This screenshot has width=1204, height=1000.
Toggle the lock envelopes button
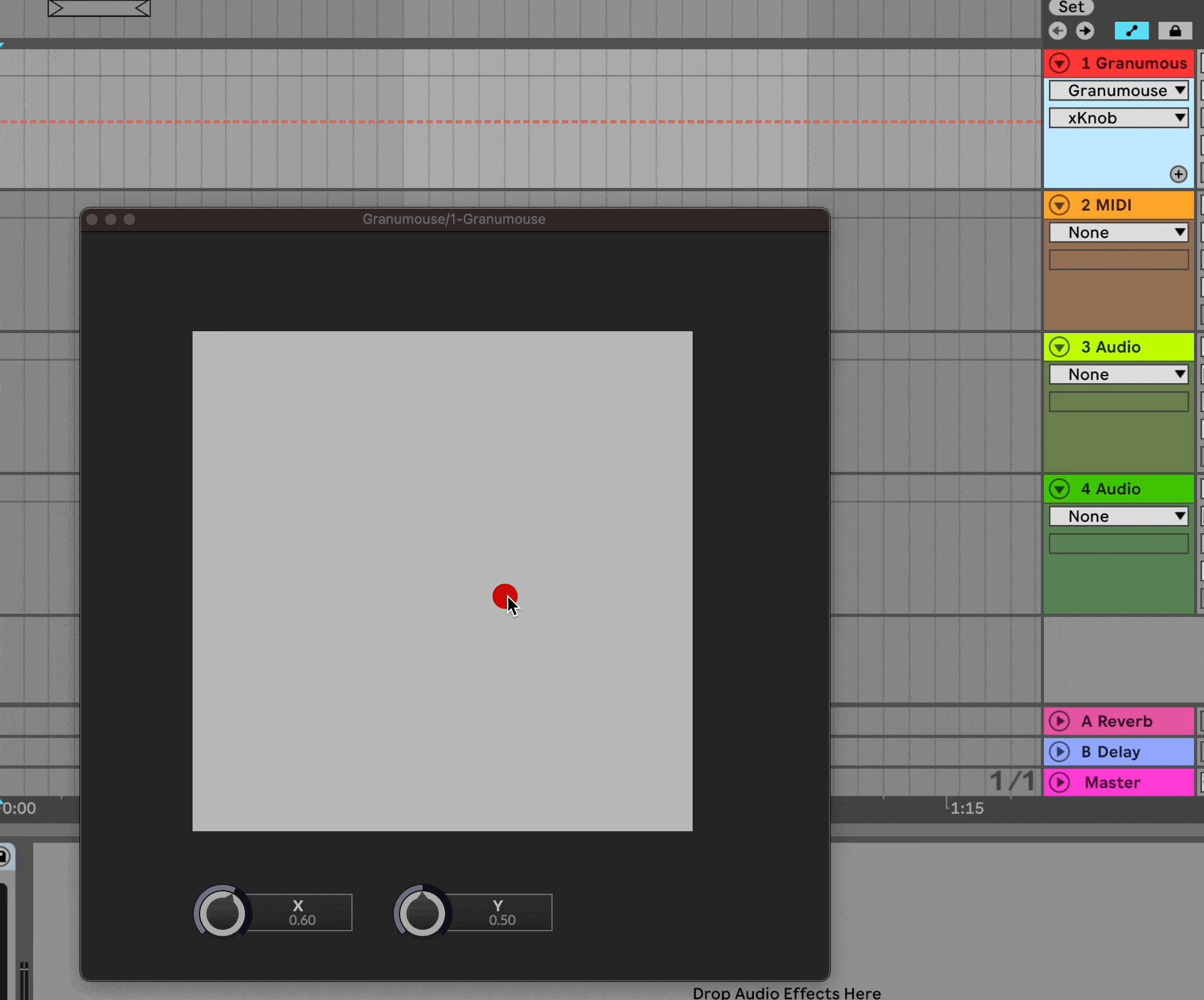tap(1175, 31)
